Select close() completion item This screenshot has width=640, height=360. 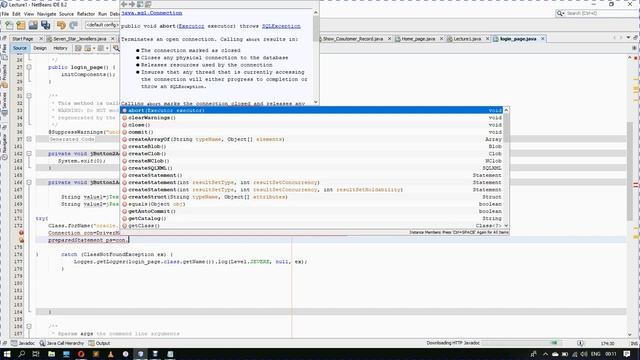[x=312, y=125]
